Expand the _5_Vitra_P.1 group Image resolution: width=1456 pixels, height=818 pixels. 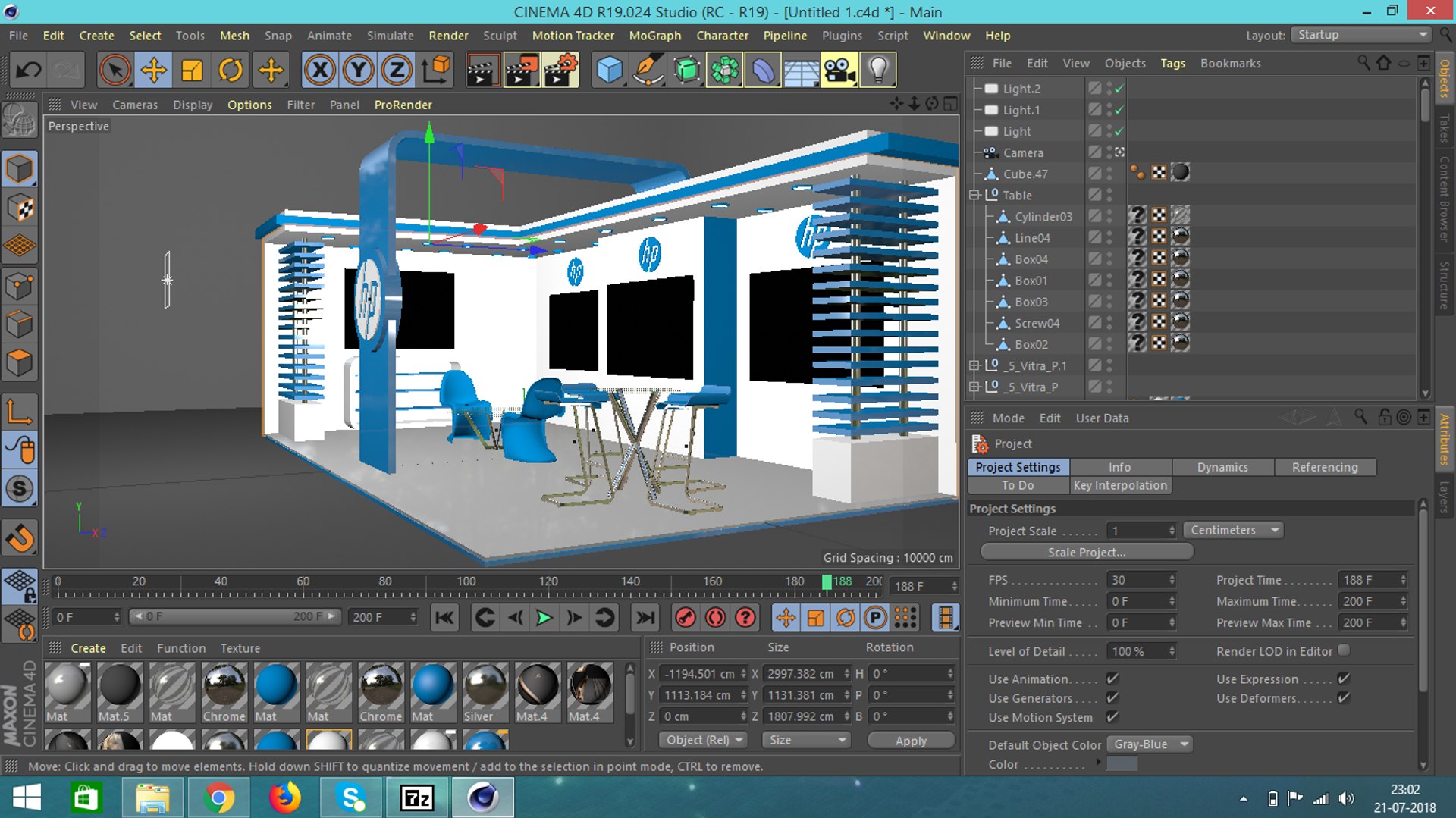[x=974, y=365]
